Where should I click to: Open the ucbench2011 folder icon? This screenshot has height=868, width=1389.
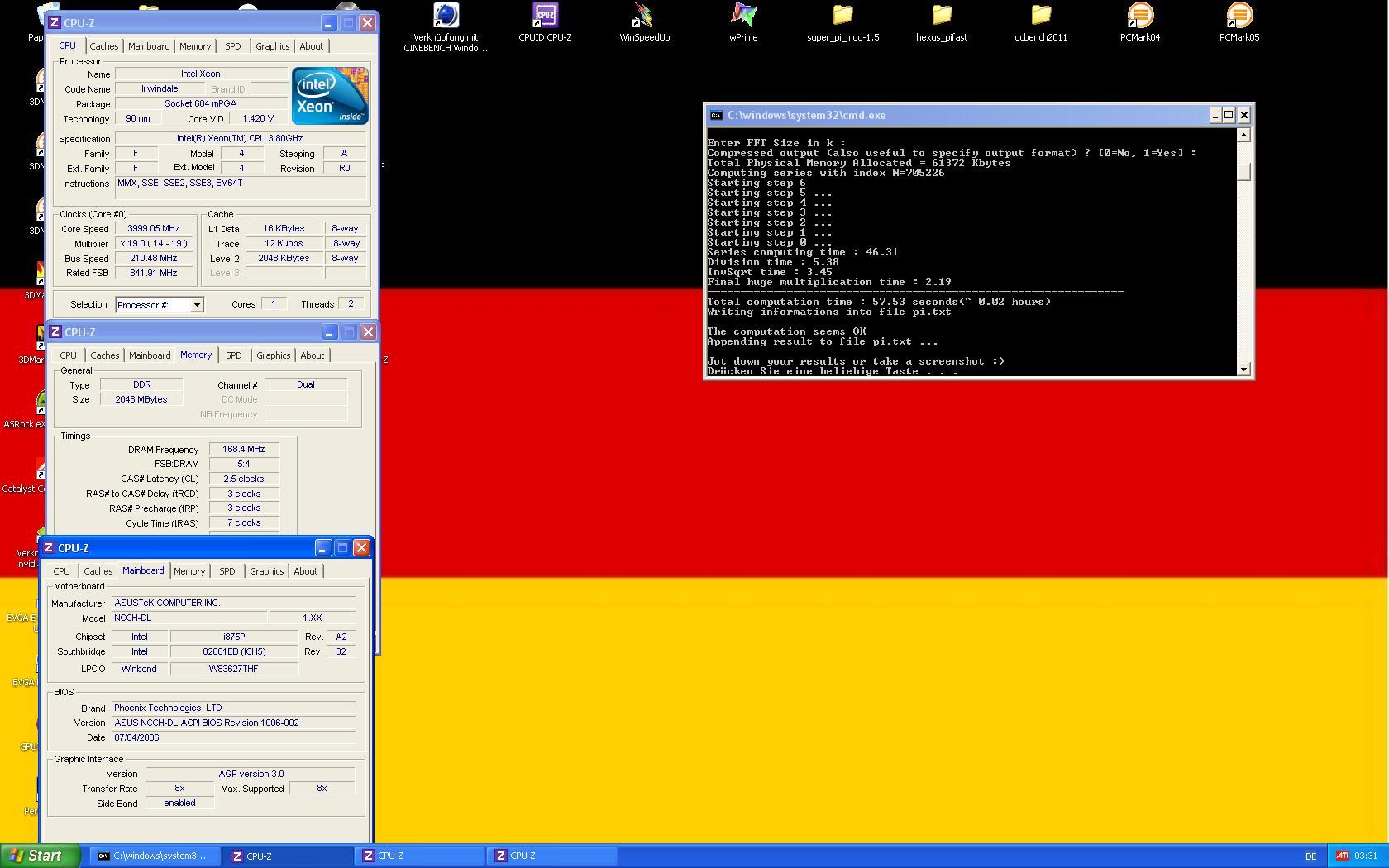tap(1041, 22)
